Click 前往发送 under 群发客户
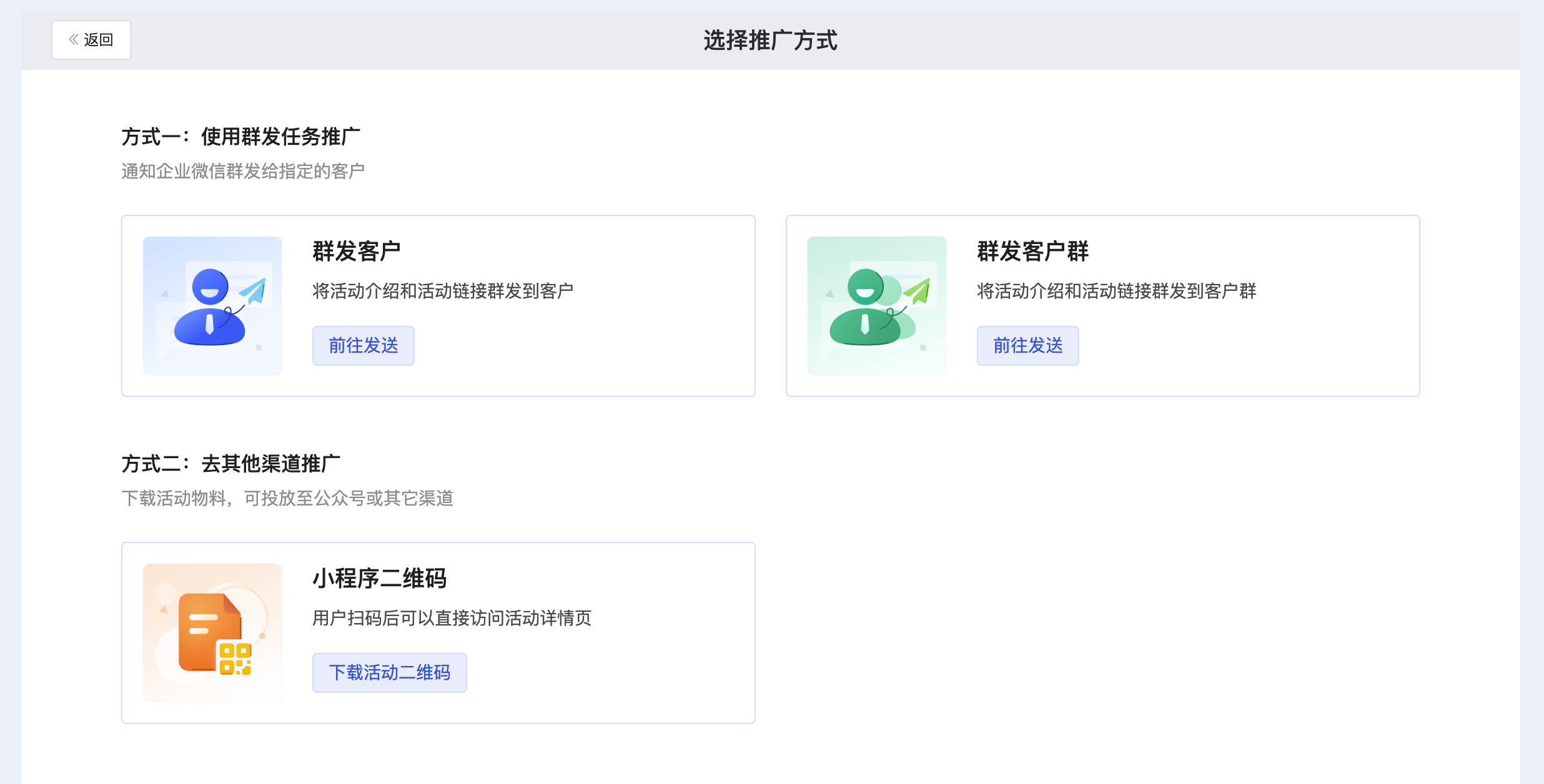Screen dimensions: 1544x784 (x=364, y=345)
